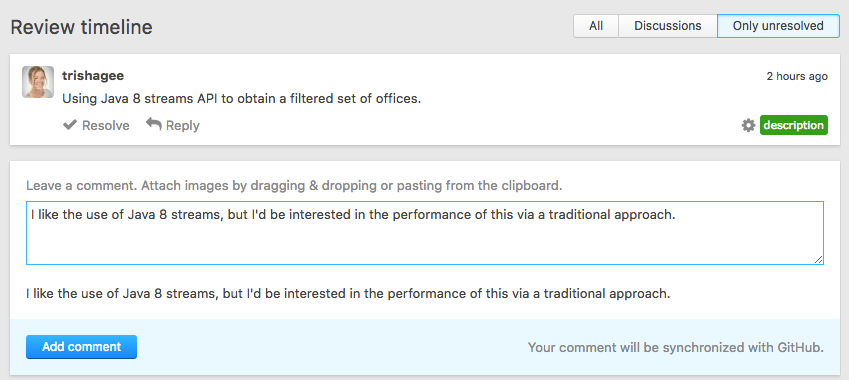Viewport: 849px width, 380px height.
Task: Click the Review timeline heading
Action: coord(81,27)
